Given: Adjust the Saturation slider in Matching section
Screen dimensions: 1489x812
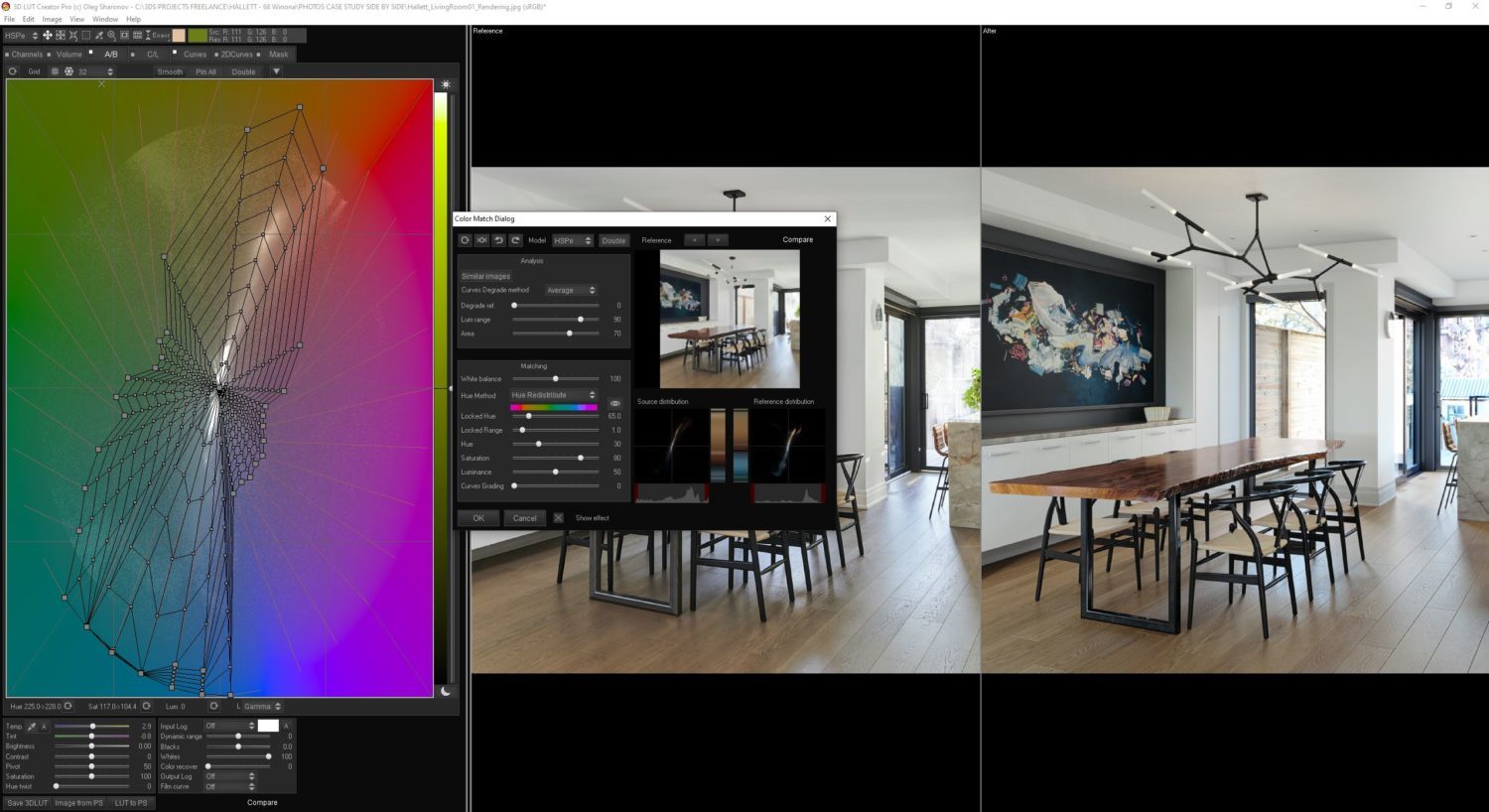Looking at the screenshot, I should coord(555,458).
